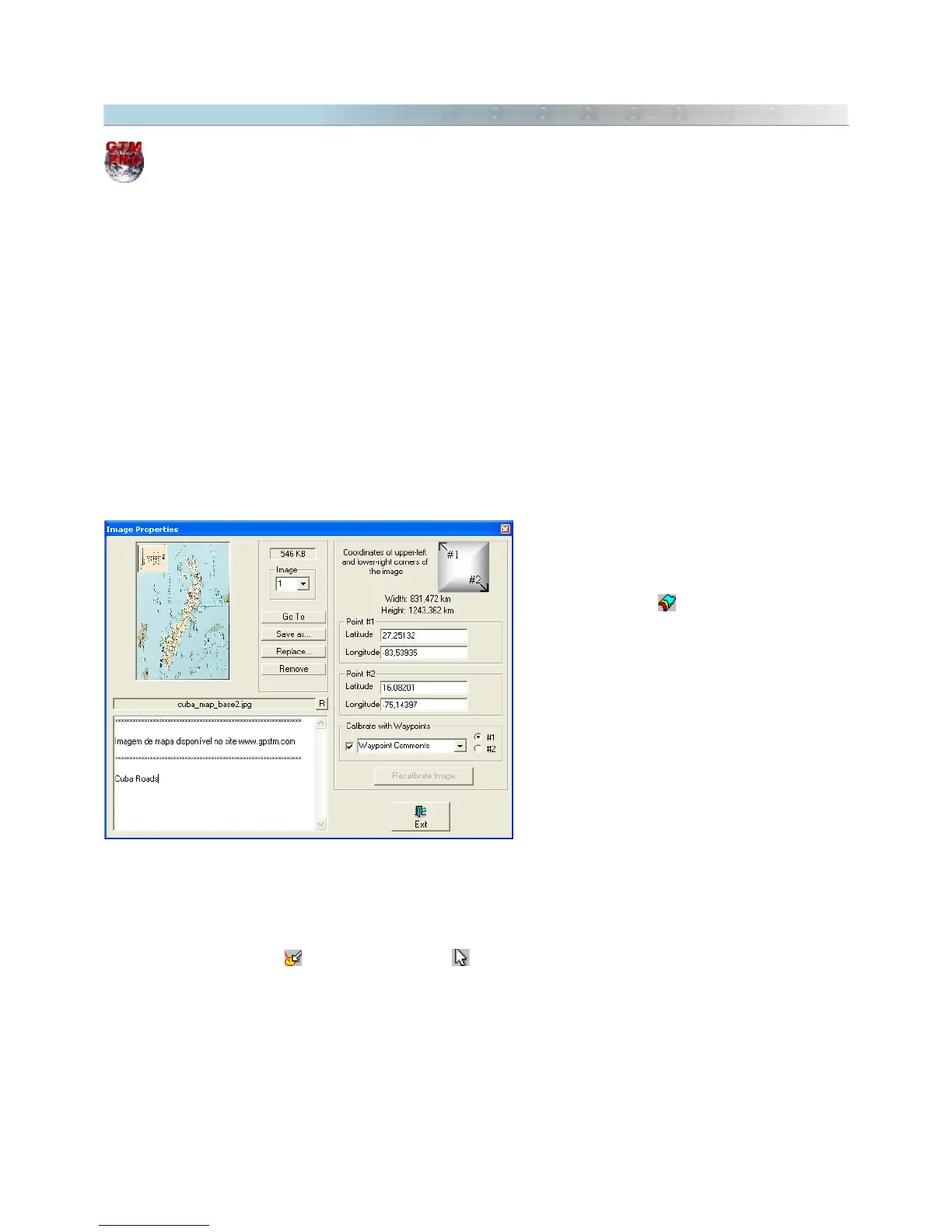This screenshot has height=1232, width=952.
Task: Click the Replace... button
Action: (293, 651)
